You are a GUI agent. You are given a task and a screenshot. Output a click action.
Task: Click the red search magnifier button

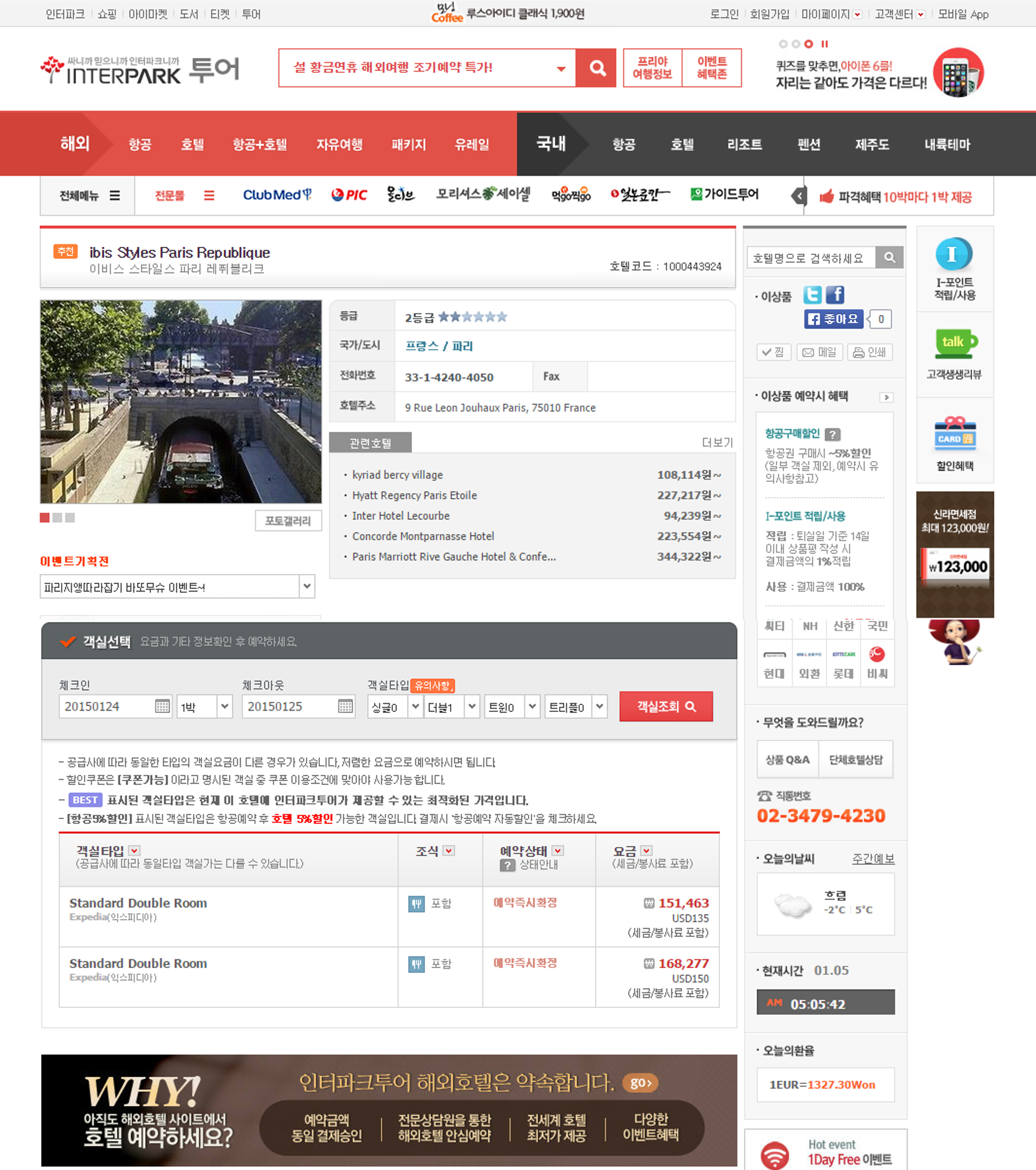[597, 67]
